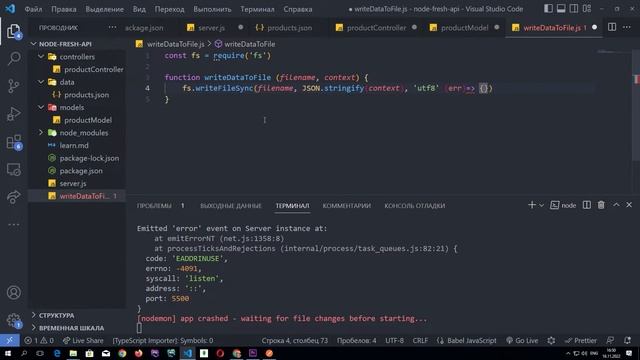The image size is (640, 360).
Task: Open the КОНСОЛЬ ОТЛАДКИ panel tab
Action: pyautogui.click(x=414, y=206)
